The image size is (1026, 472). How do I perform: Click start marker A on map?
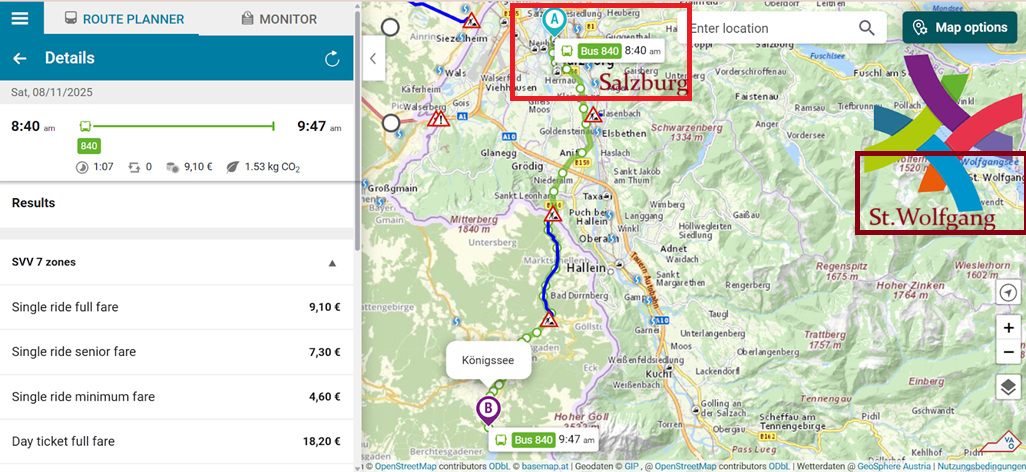click(x=555, y=19)
